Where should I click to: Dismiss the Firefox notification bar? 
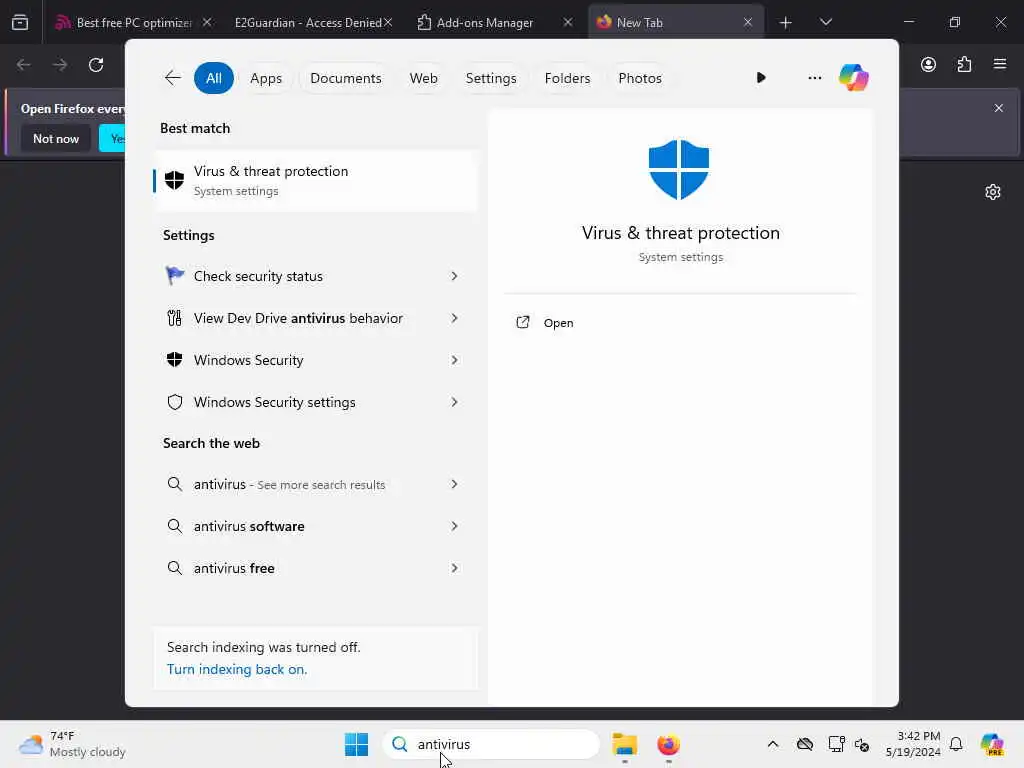[x=999, y=108]
